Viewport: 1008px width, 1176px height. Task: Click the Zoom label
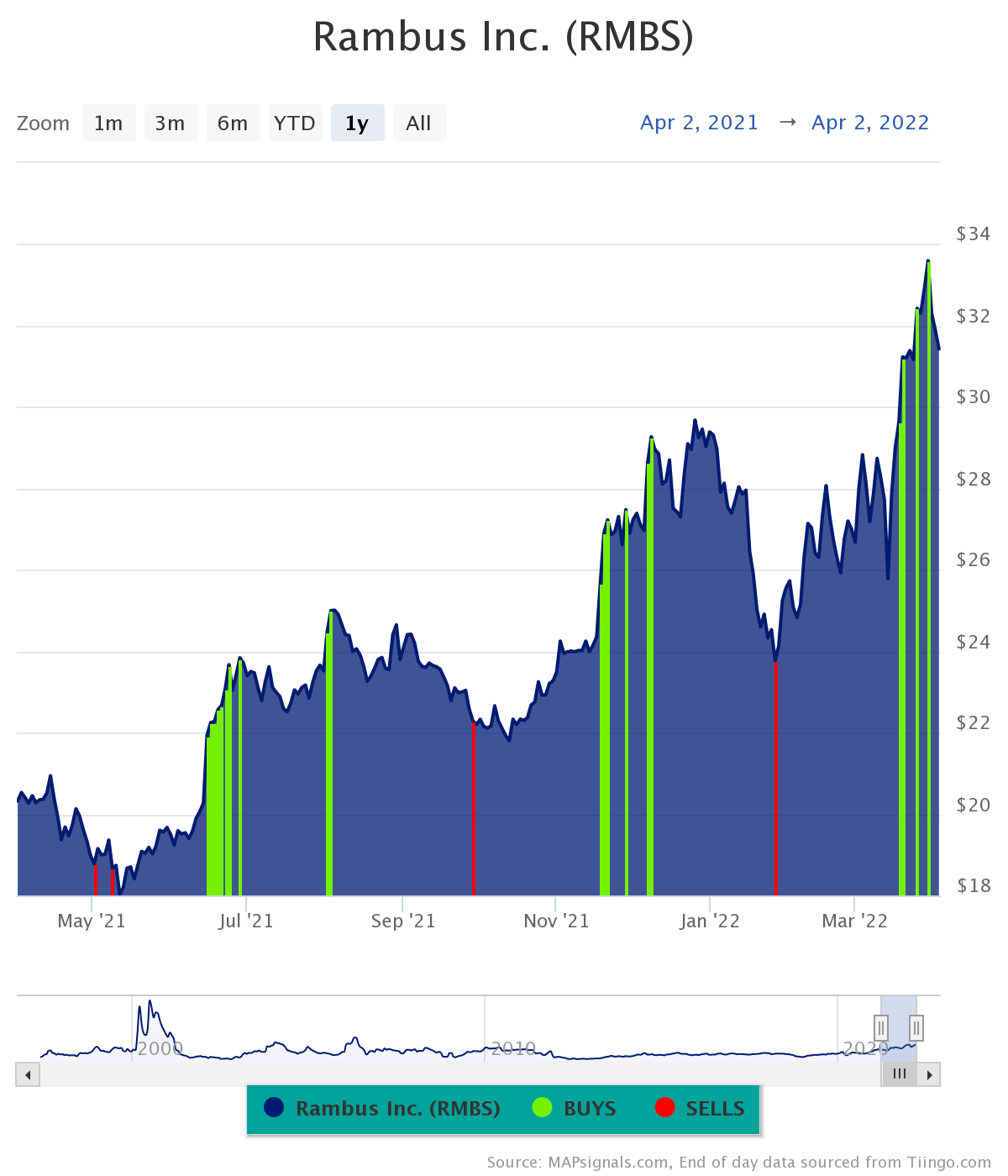click(x=43, y=123)
